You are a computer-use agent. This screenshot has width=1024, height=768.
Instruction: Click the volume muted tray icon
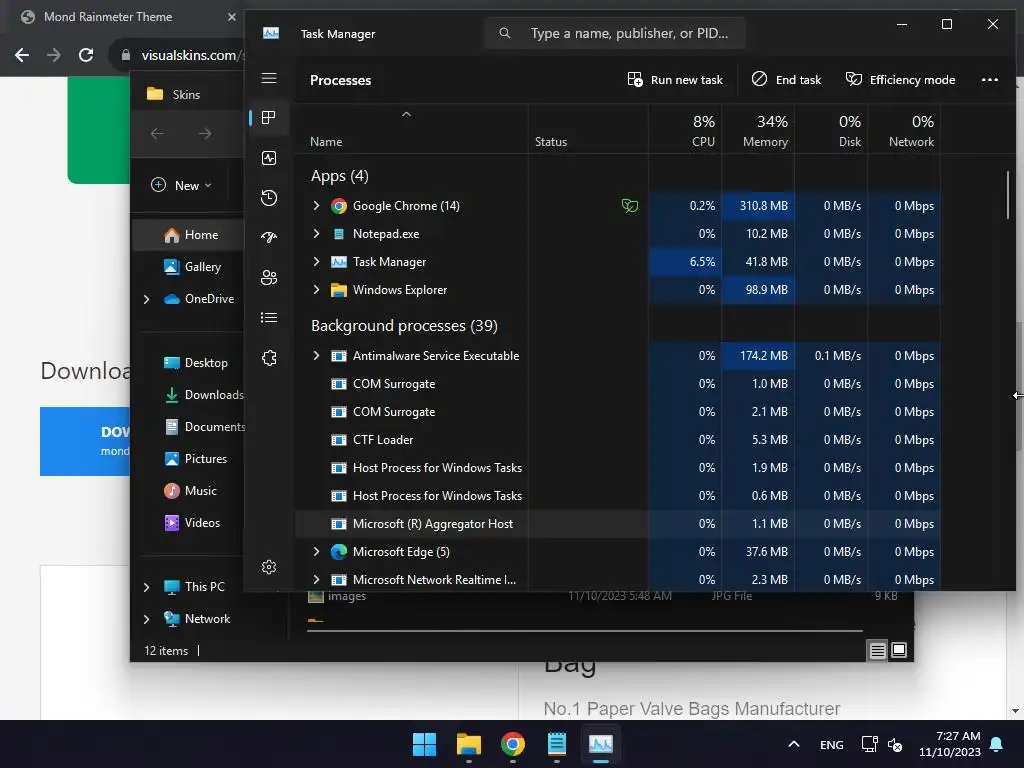(x=895, y=744)
